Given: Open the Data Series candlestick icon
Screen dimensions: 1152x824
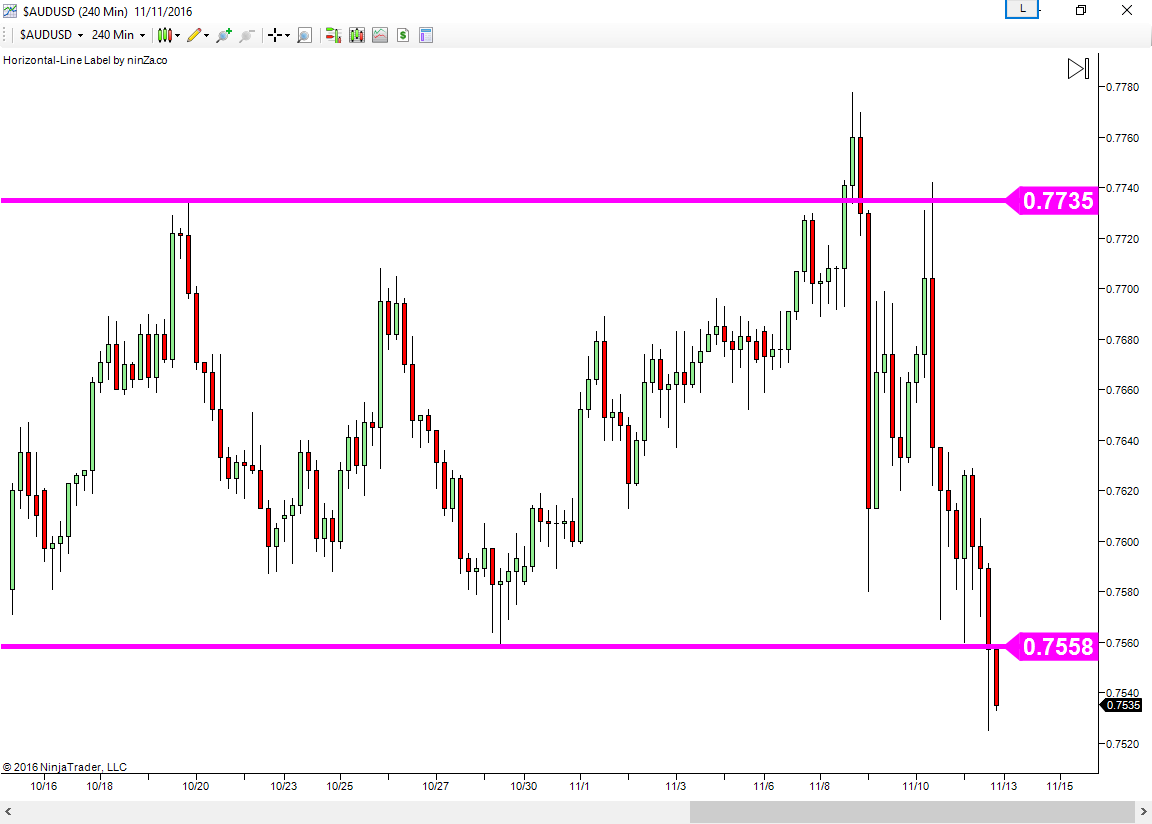Looking at the screenshot, I should [357, 35].
